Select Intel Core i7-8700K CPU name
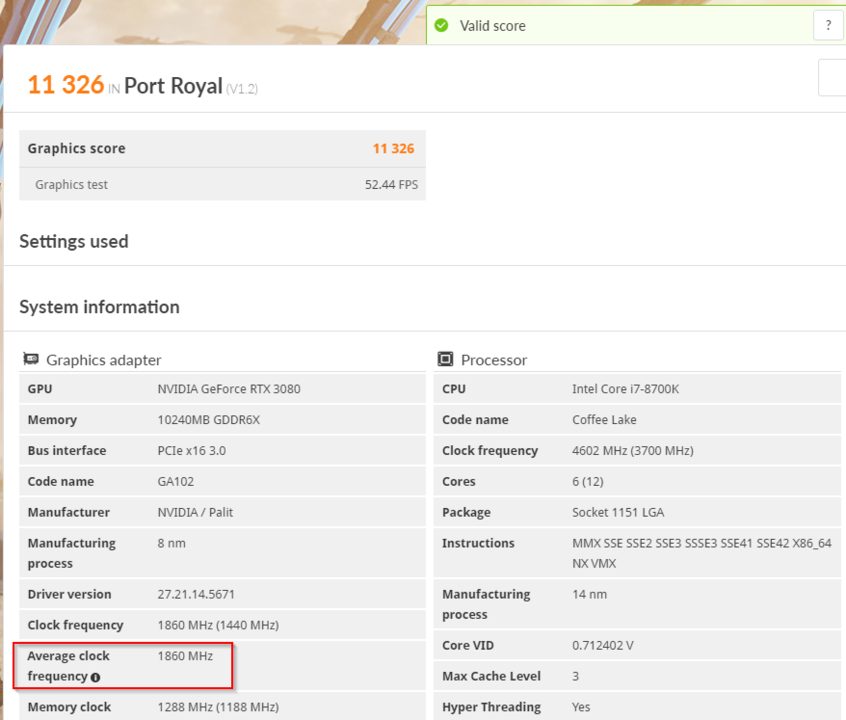Screen dimensions: 846x720 (625, 389)
